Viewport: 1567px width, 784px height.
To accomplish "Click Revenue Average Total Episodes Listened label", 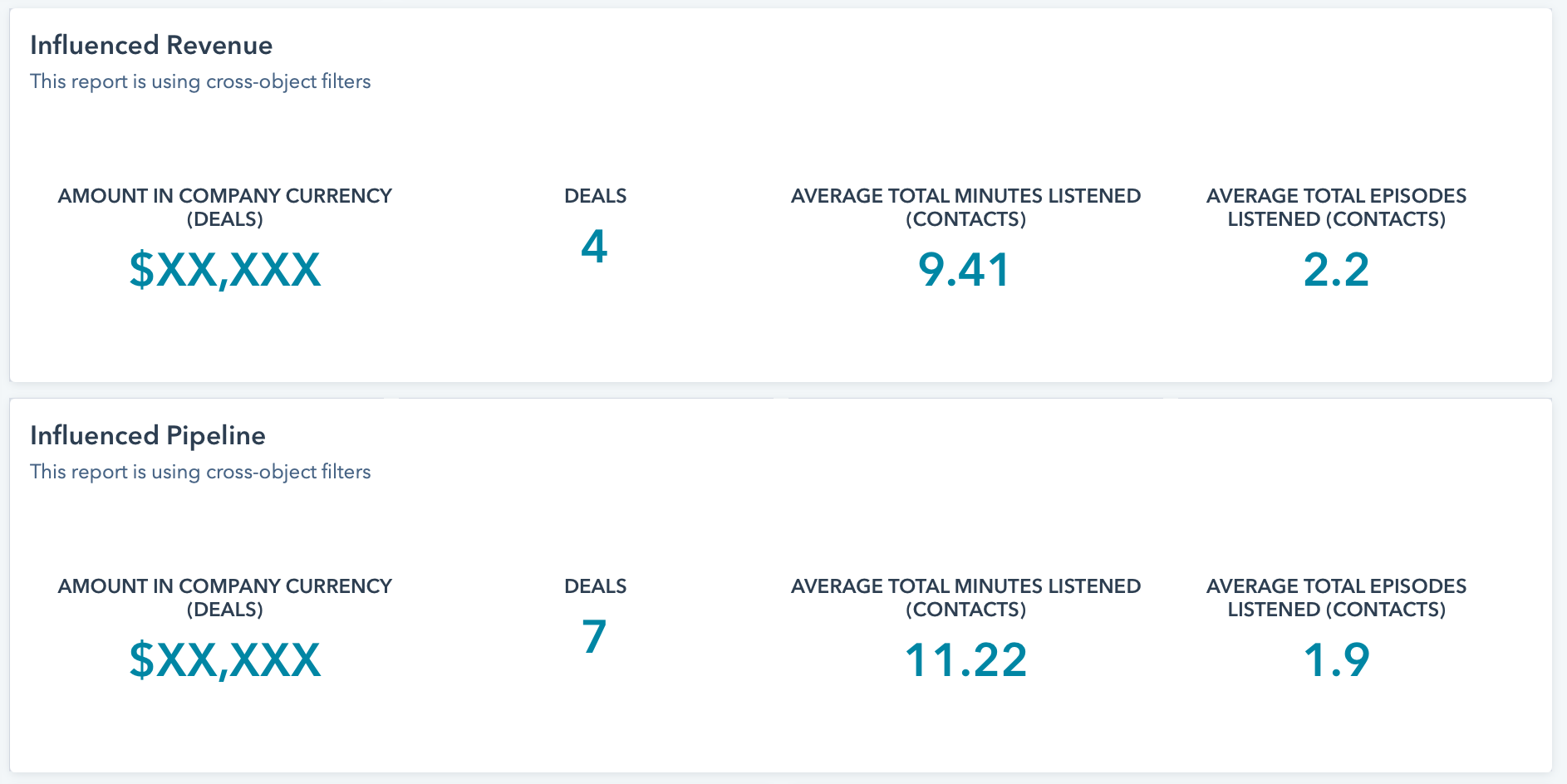I will click(1336, 208).
